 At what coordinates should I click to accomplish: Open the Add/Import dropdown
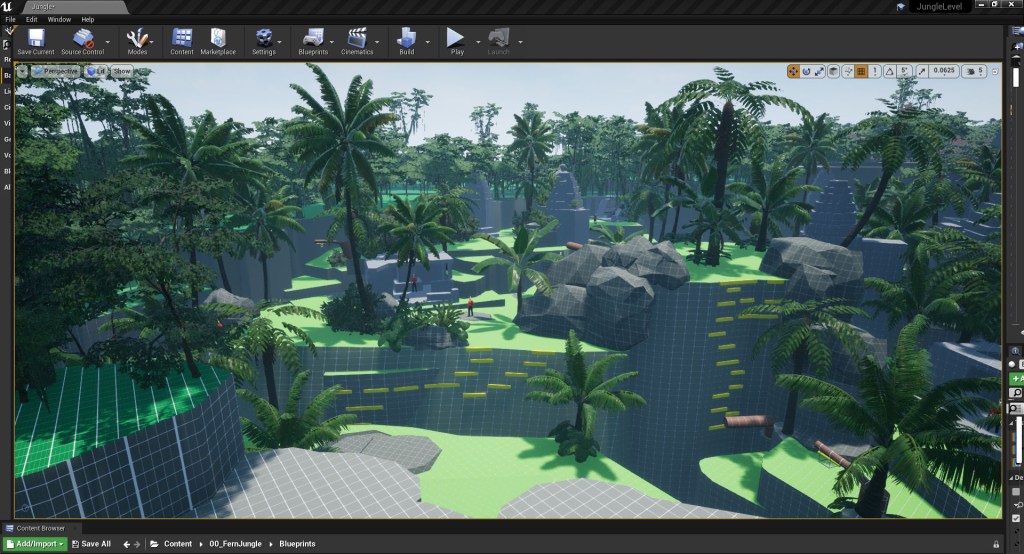(x=35, y=544)
